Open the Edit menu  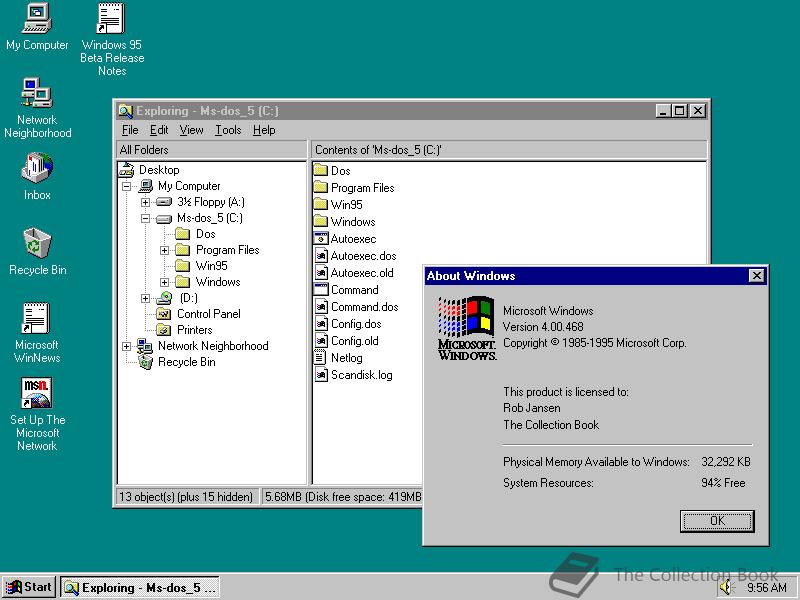(x=159, y=130)
